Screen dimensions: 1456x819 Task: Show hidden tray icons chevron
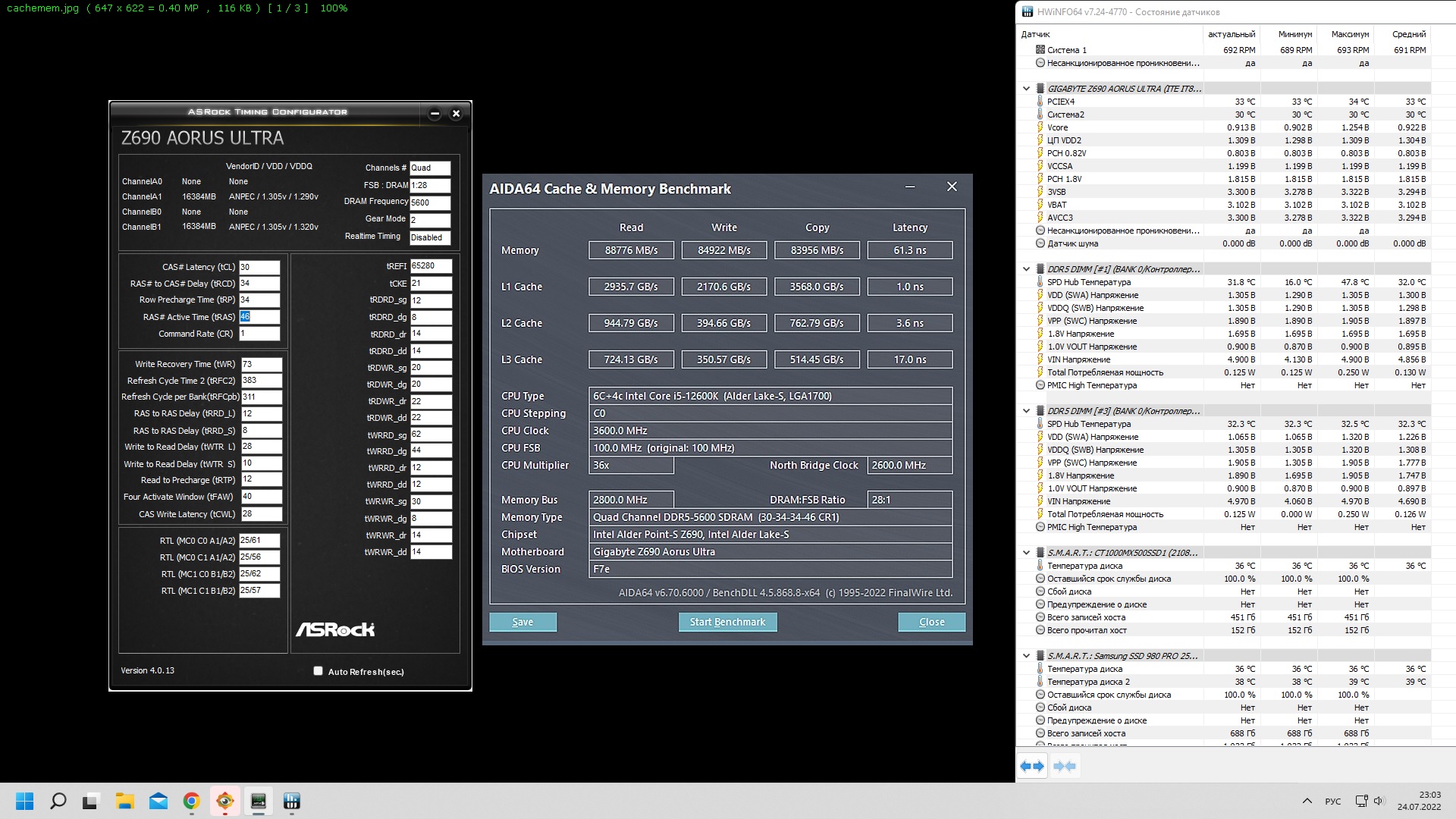tap(1307, 801)
